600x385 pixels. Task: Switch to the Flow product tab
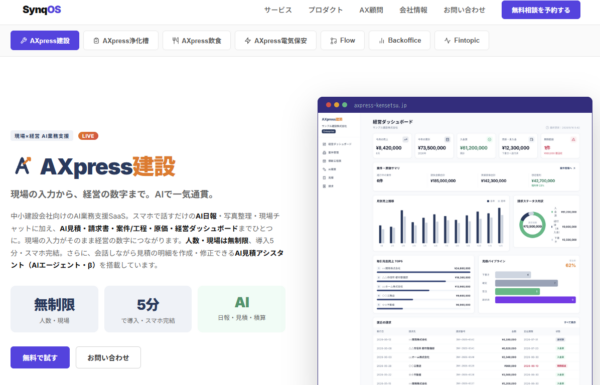pyautogui.click(x=342, y=41)
